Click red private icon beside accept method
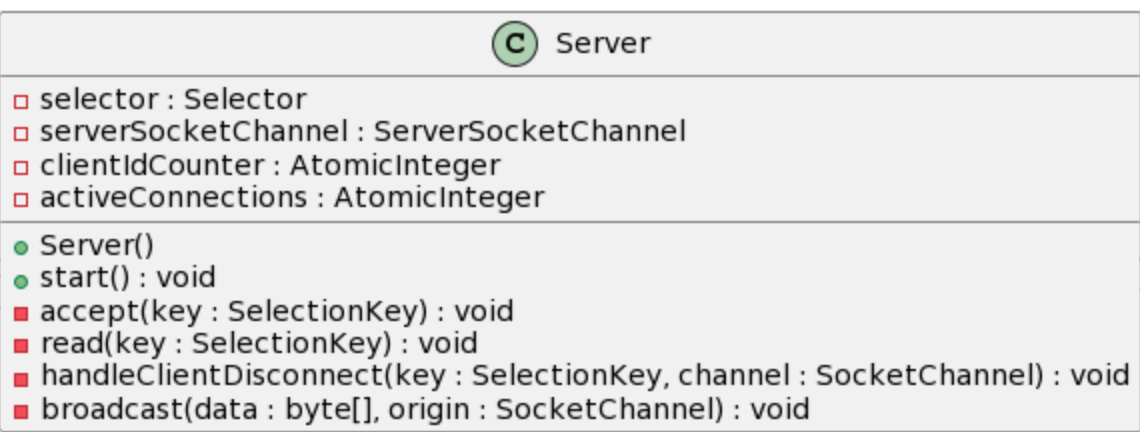The image size is (1140, 432). [x=21, y=313]
